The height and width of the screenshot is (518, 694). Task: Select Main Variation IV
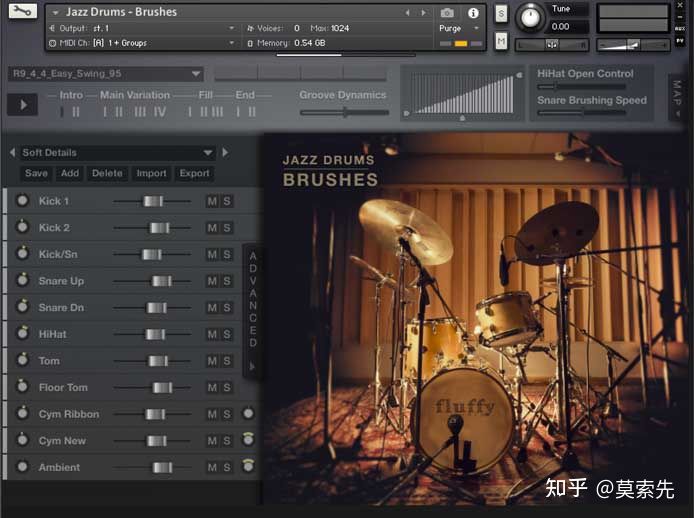[160, 112]
